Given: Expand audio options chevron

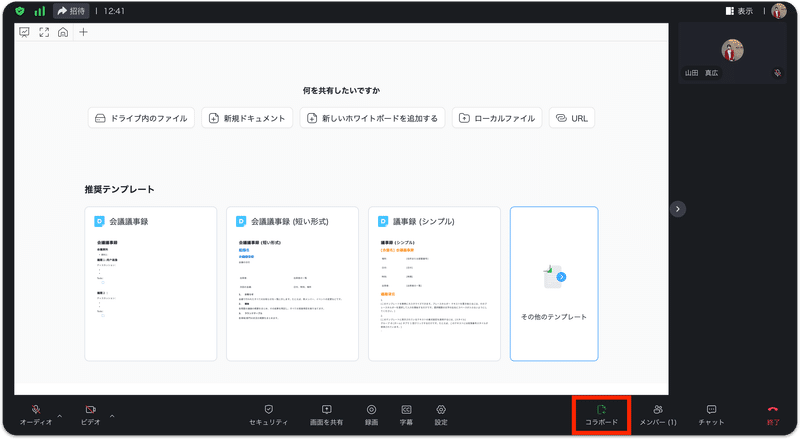Looking at the screenshot, I should click(60, 416).
